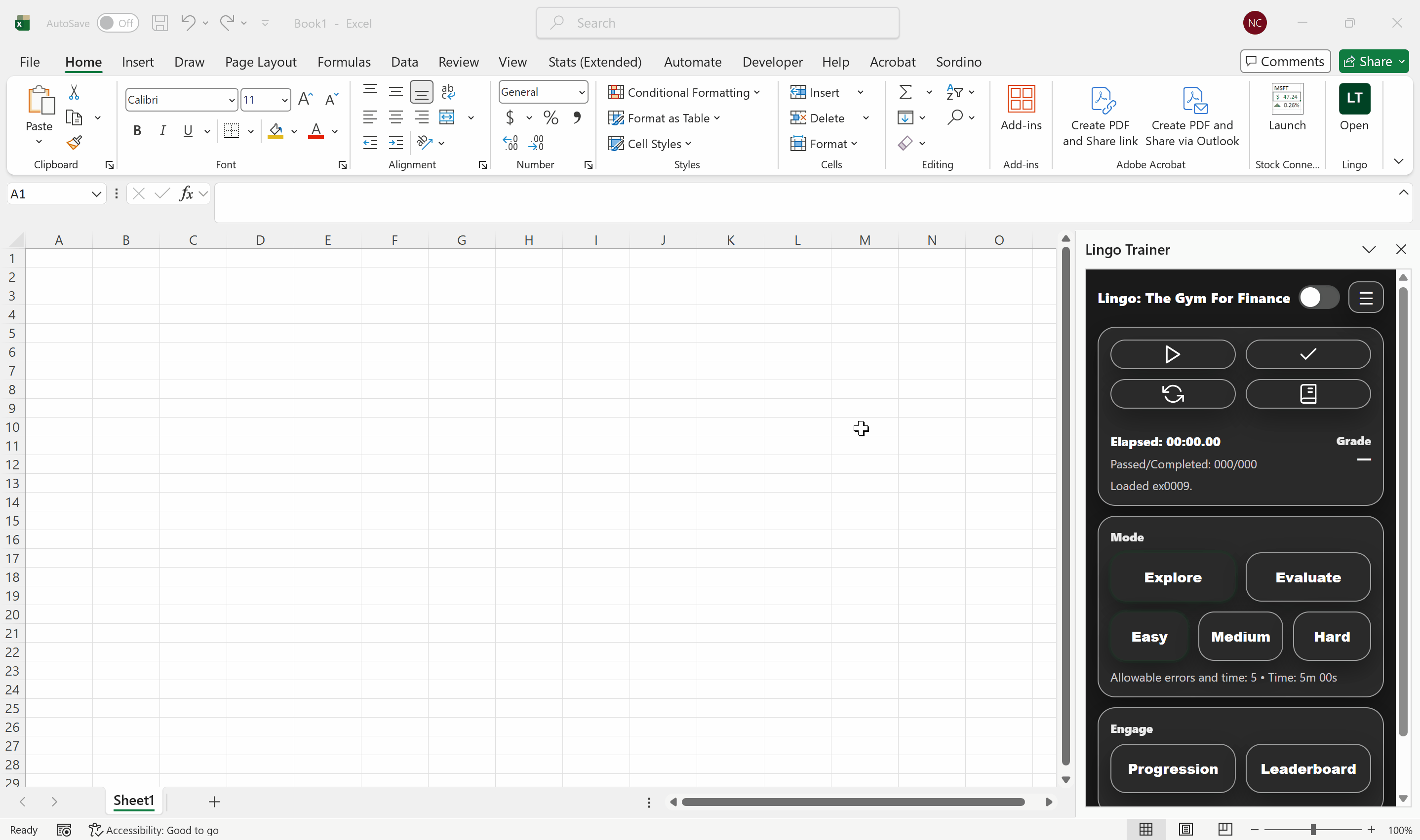The width and height of the screenshot is (1420, 840).
Task: Click Center horizontal alignment icon
Action: point(396,117)
